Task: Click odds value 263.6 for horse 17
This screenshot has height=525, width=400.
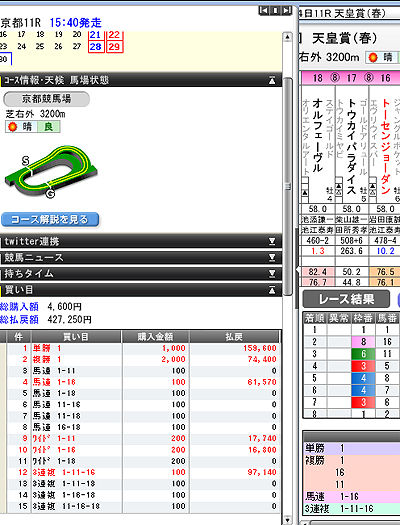Action: pyautogui.click(x=351, y=251)
